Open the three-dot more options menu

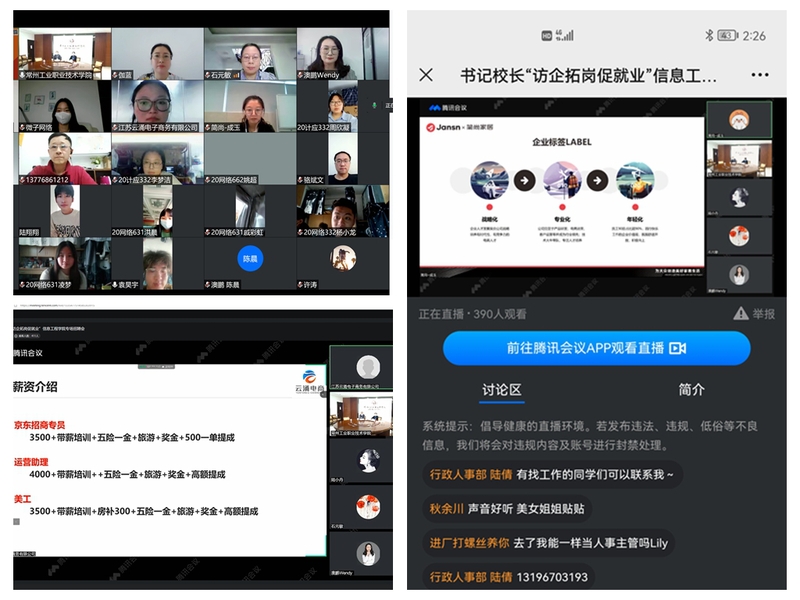click(x=760, y=75)
